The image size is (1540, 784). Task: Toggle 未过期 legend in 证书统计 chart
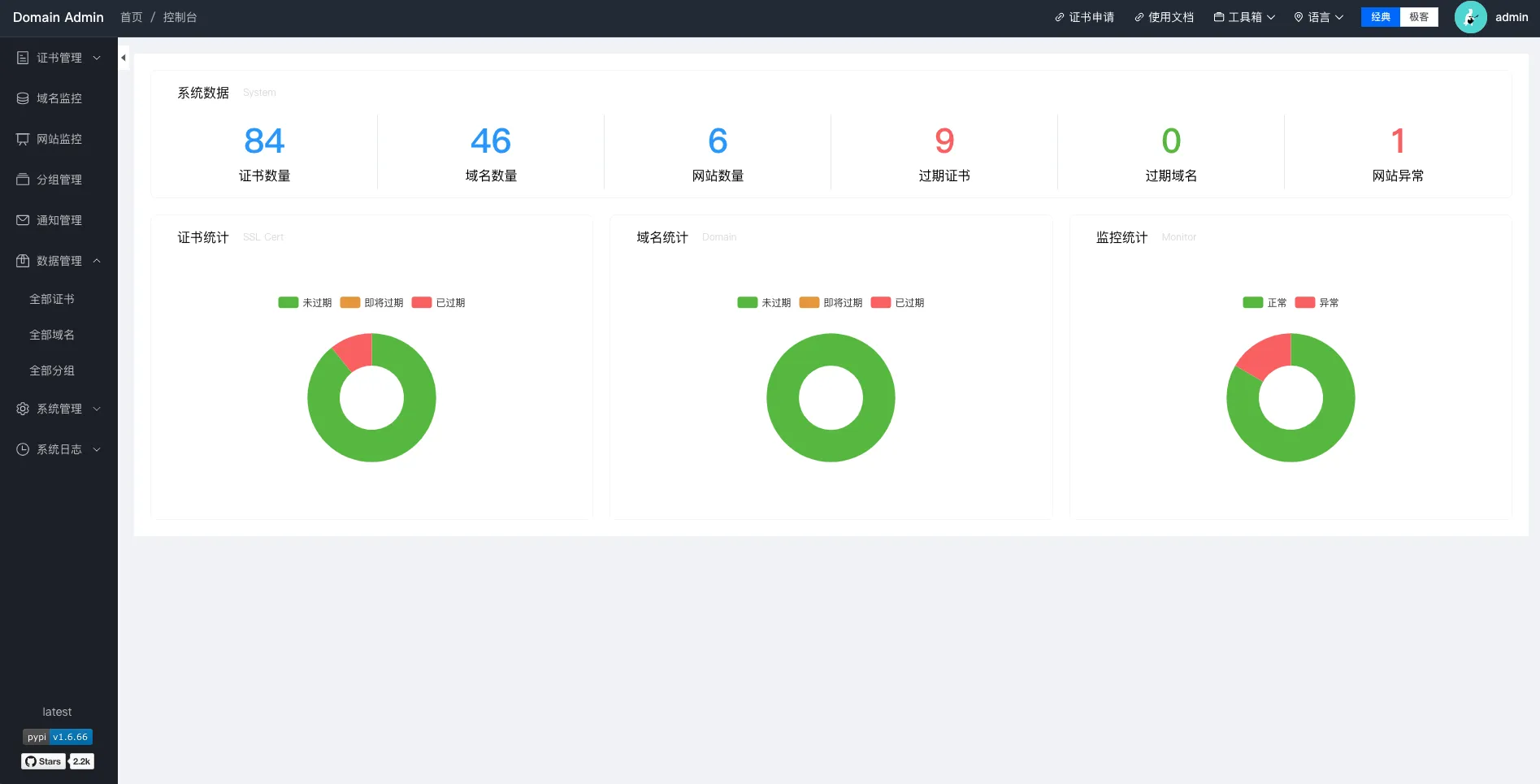[305, 302]
